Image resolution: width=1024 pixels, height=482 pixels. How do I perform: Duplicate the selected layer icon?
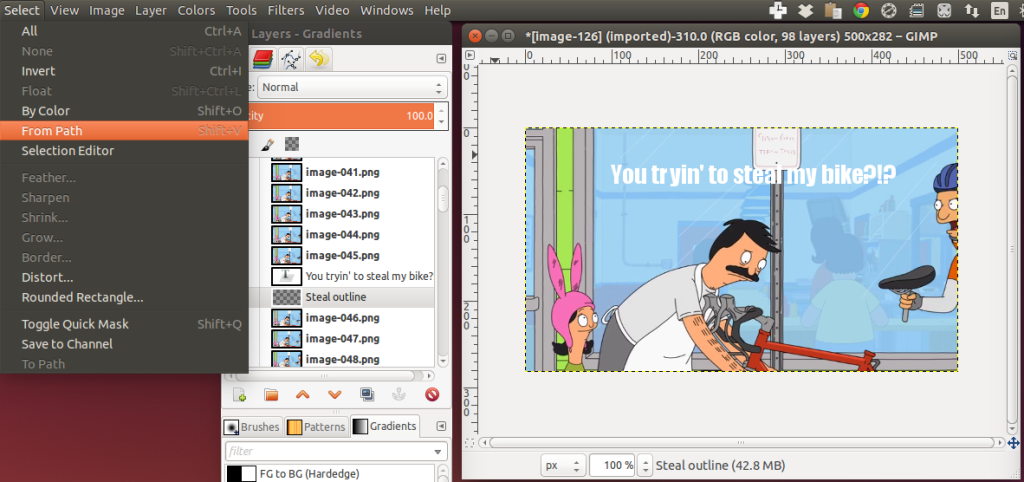pos(367,394)
